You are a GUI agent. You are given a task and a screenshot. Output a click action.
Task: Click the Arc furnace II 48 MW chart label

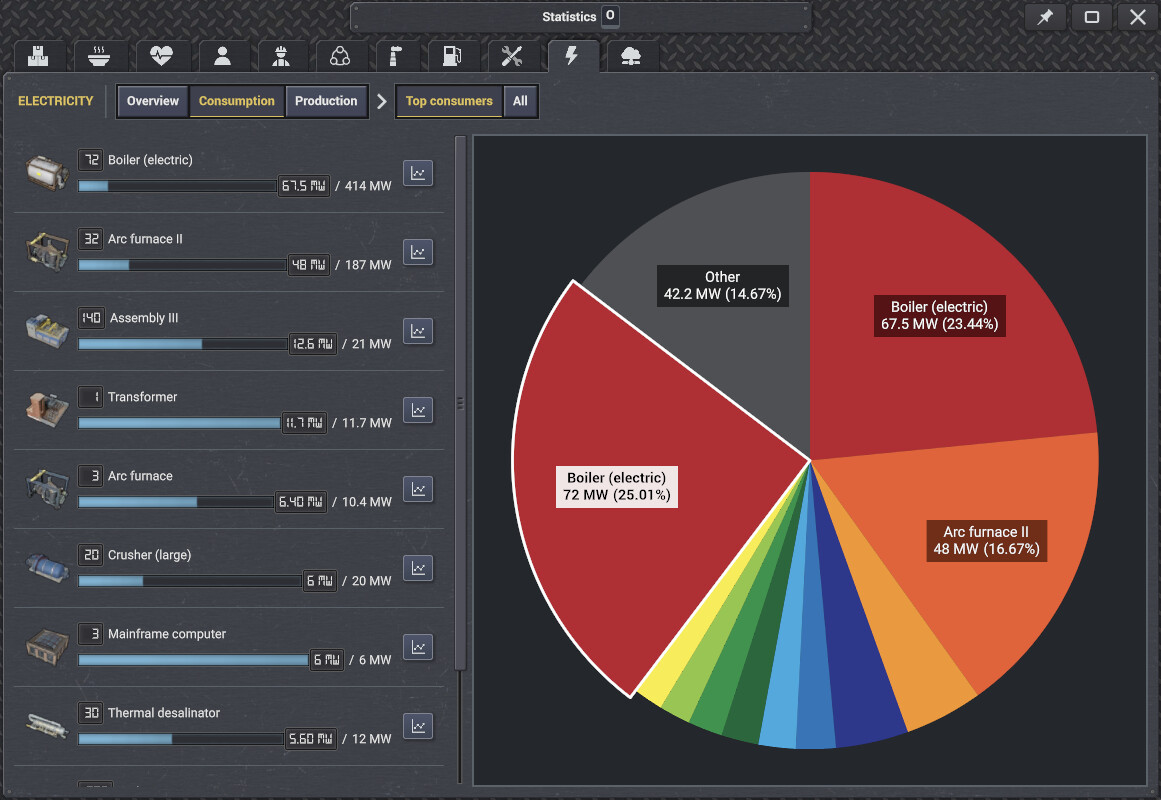point(986,541)
